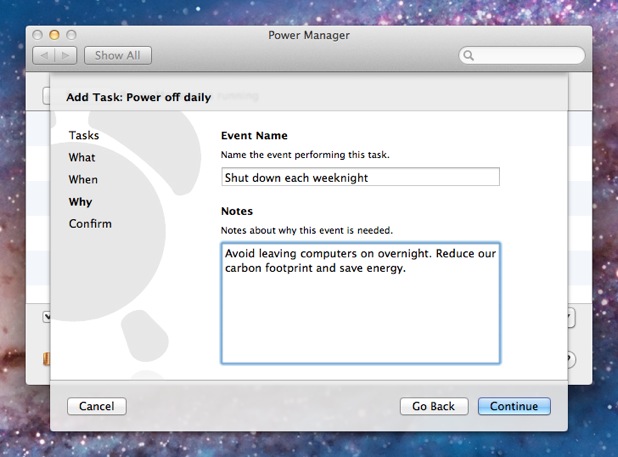This screenshot has width=618, height=457.
Task: Click the Go Back button
Action: [x=434, y=406]
